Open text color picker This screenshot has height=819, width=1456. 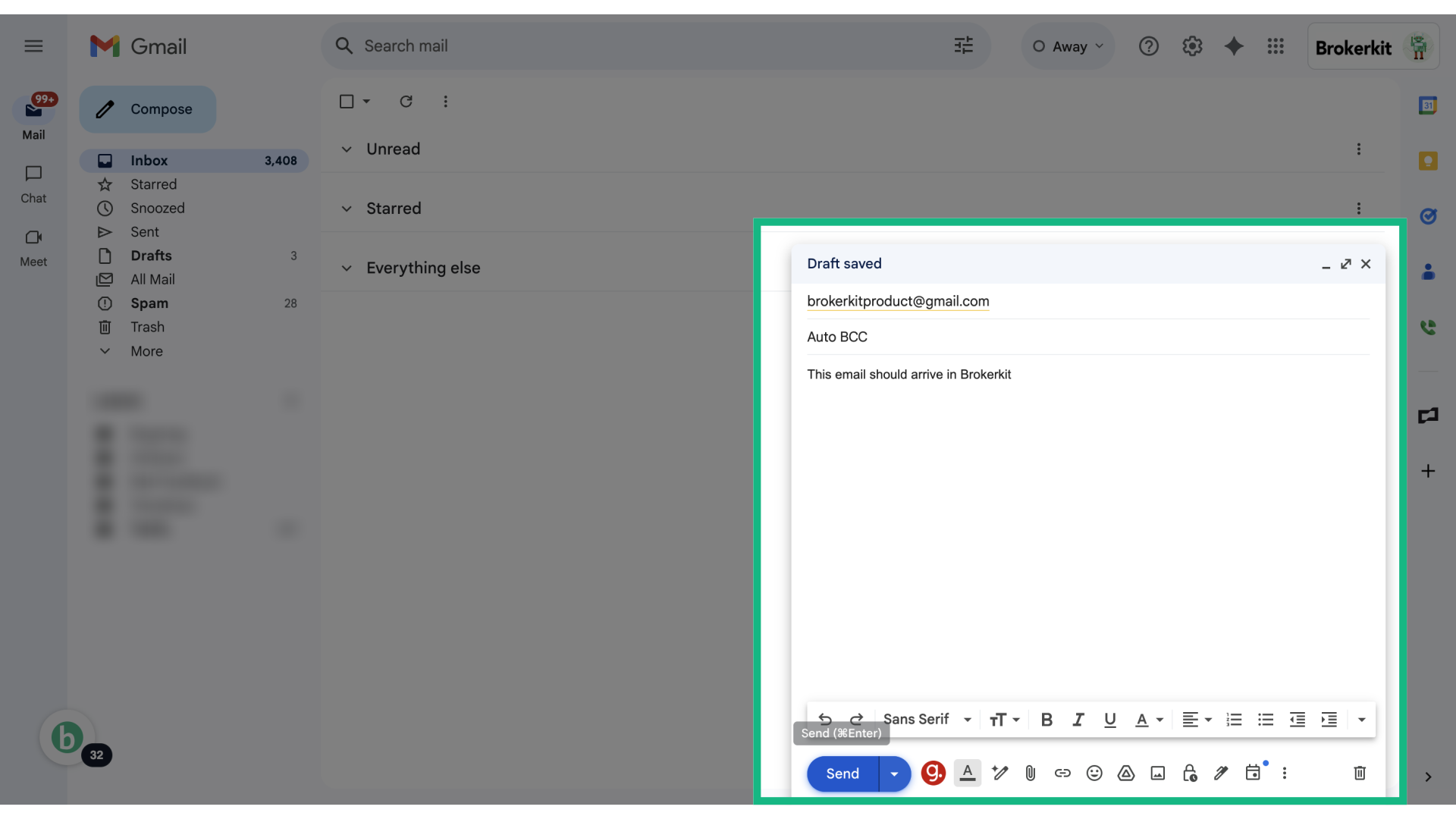pyautogui.click(x=1149, y=720)
